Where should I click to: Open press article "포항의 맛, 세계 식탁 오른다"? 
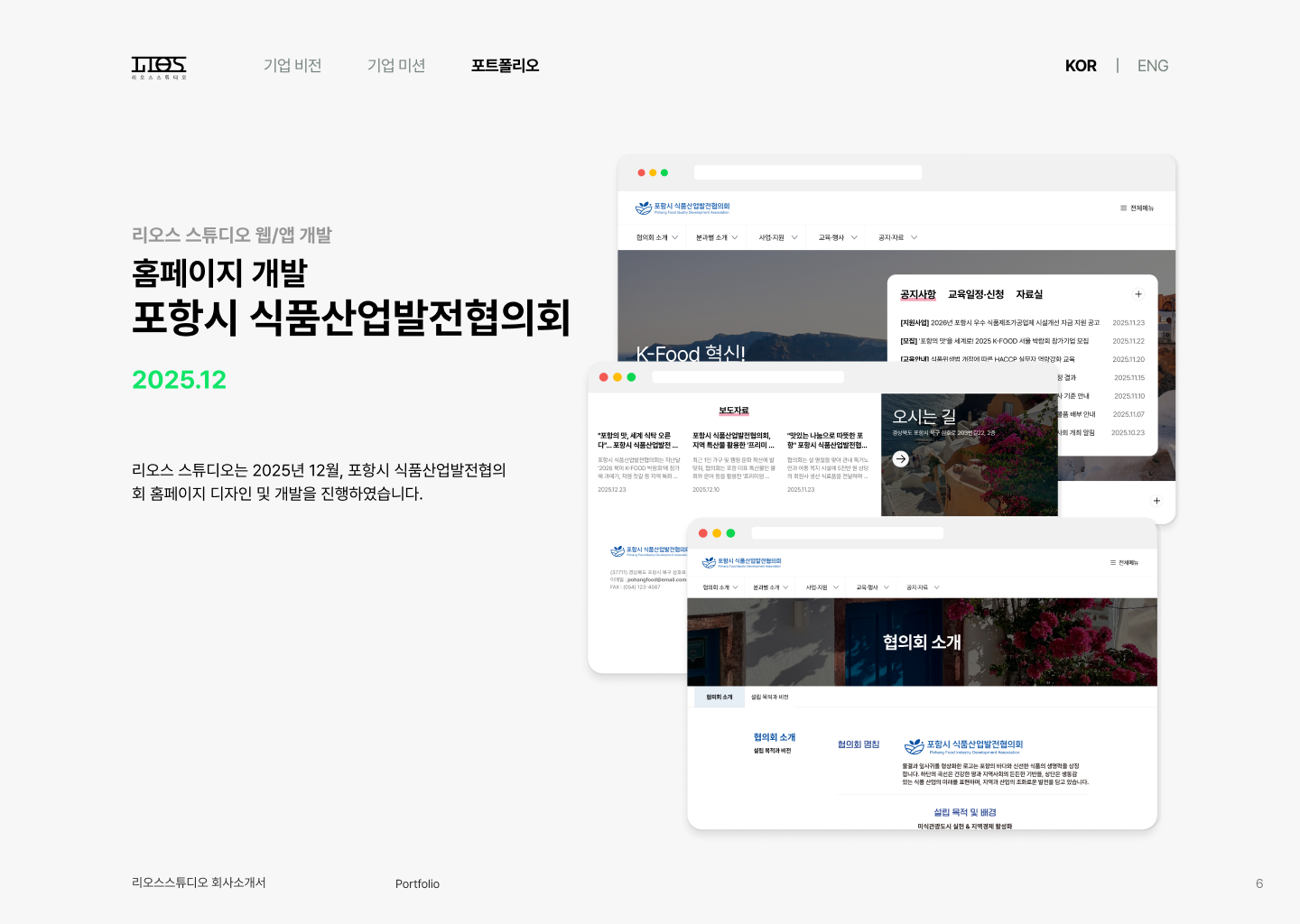pos(639,462)
